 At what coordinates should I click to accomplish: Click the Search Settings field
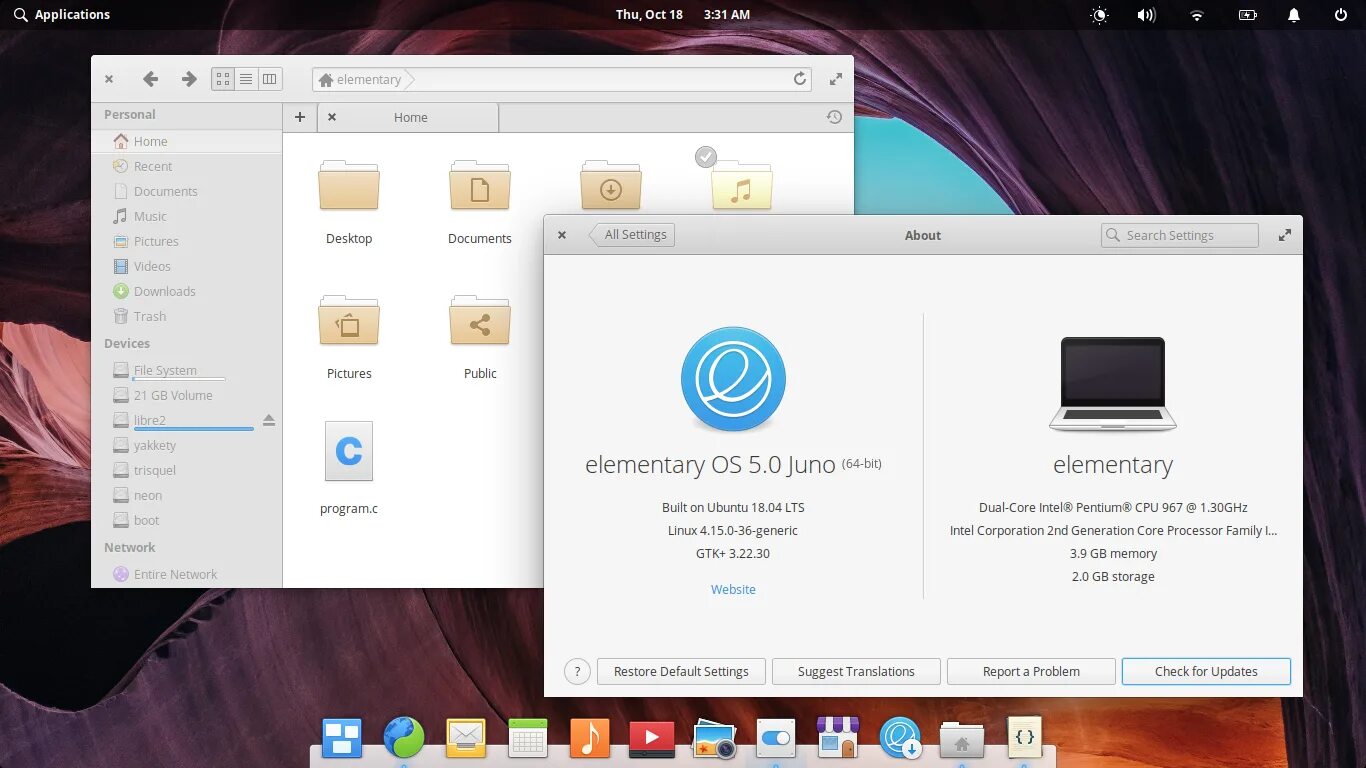click(1180, 235)
